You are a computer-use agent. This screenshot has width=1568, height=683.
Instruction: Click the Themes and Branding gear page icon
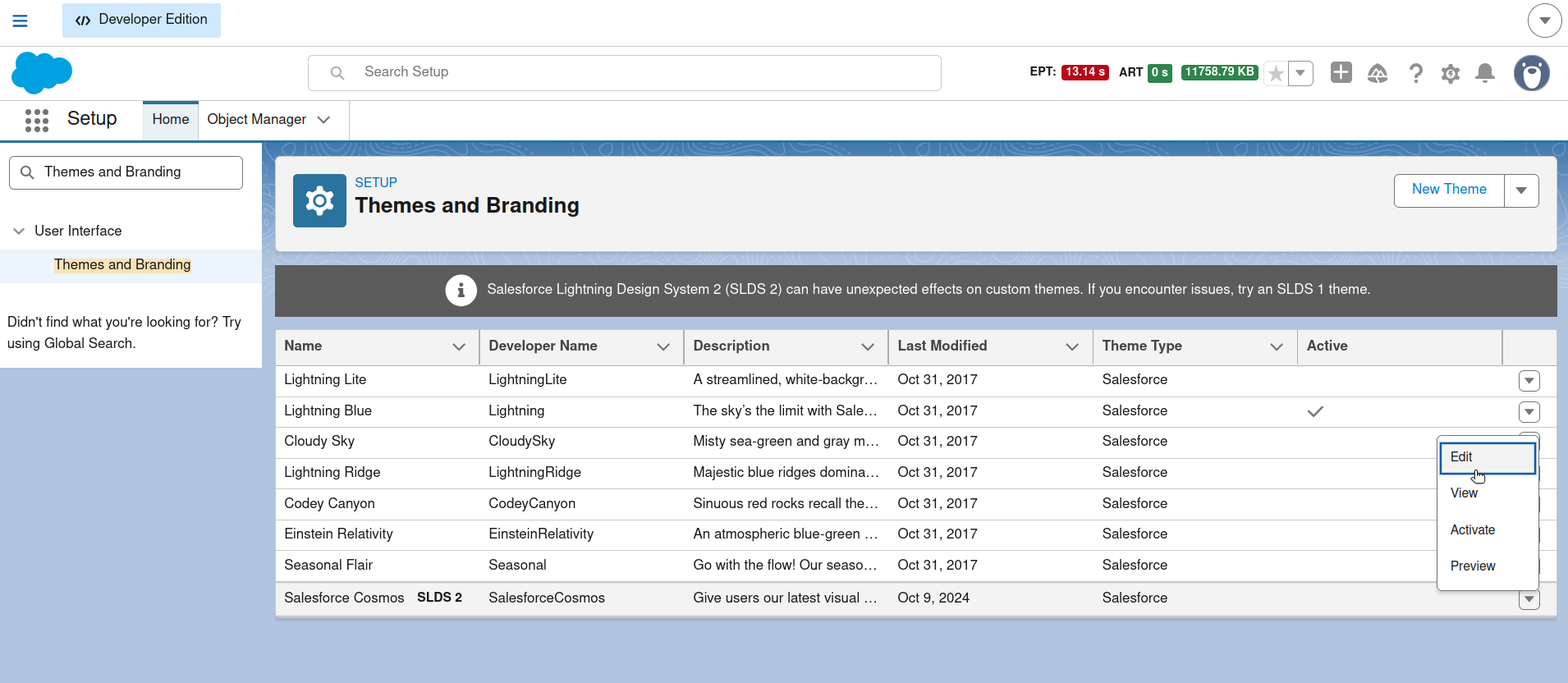tap(319, 200)
